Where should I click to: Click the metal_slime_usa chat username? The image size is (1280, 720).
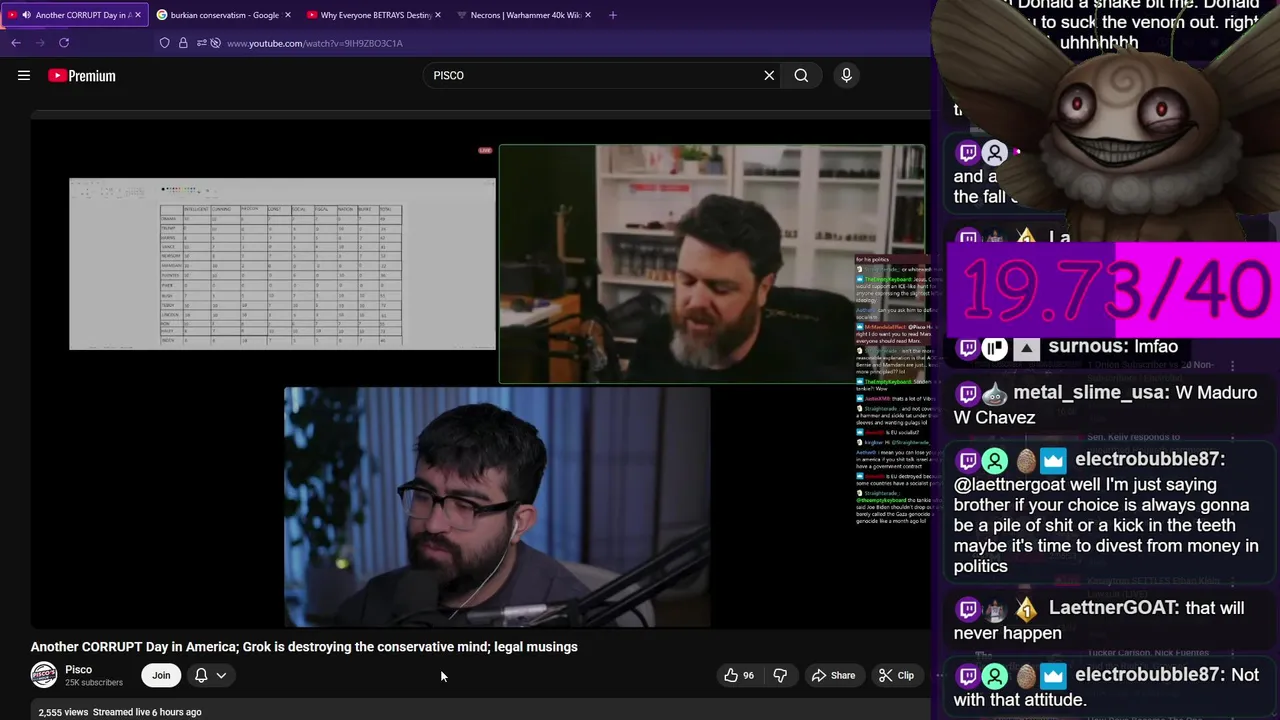(x=1091, y=393)
